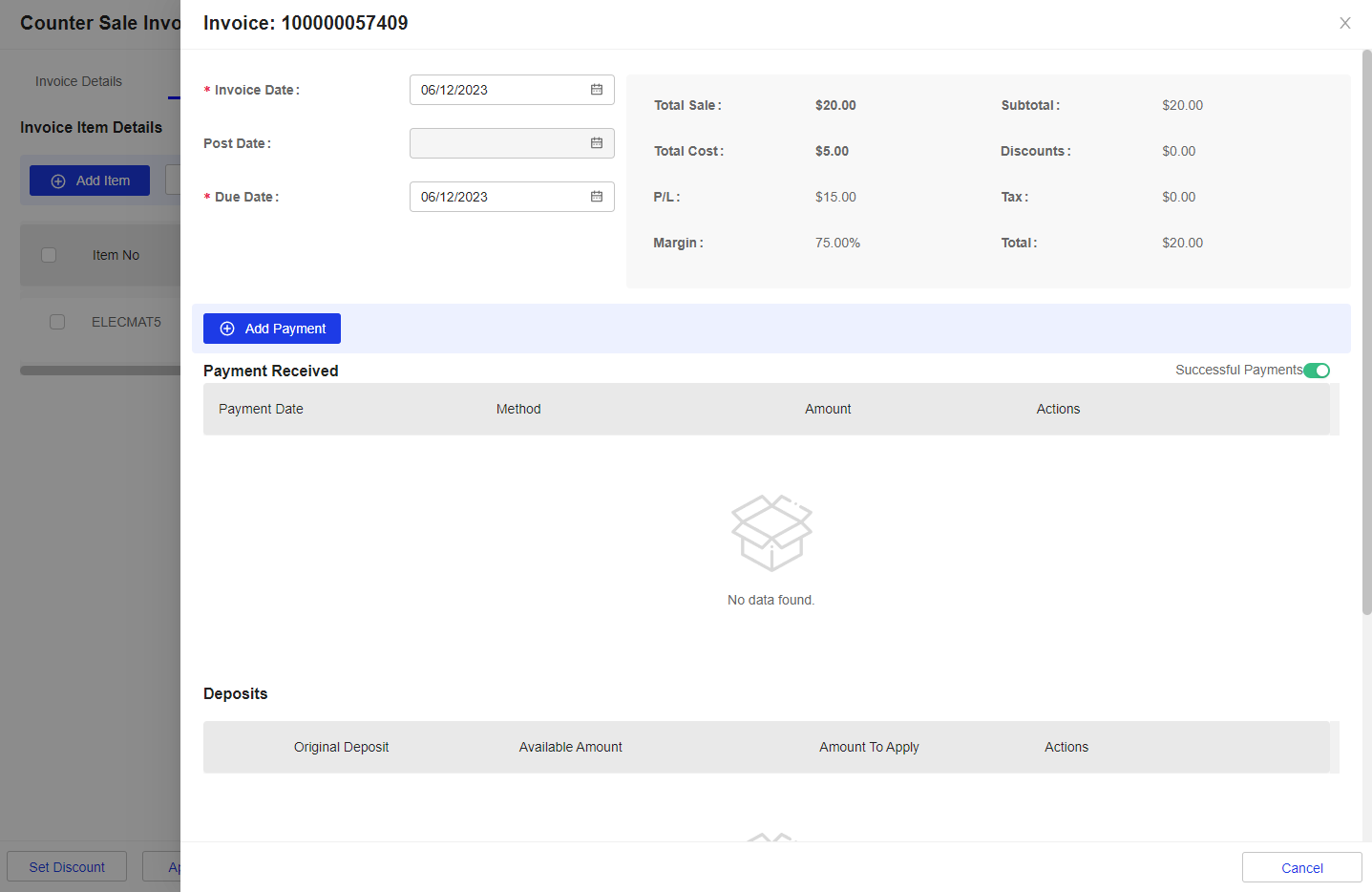Screen dimensions: 1372x892
Task: Click the P/L value $15.00
Action: tap(835, 197)
